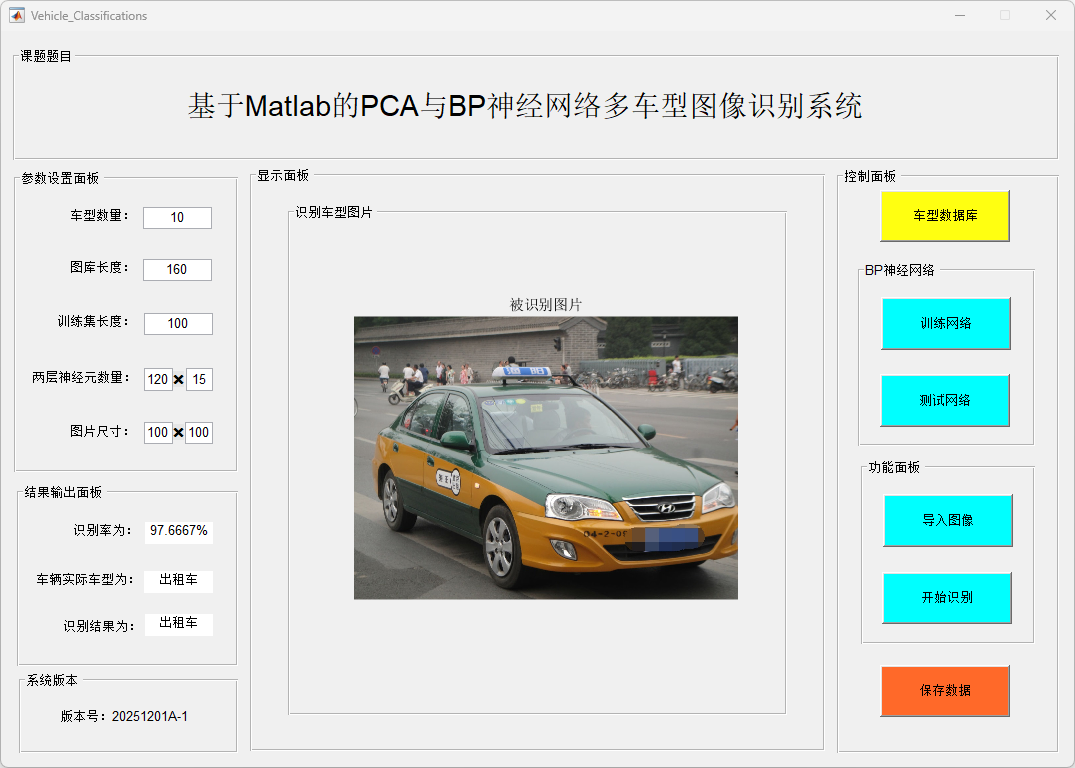Click the 识别率 value showing 97.6667%
This screenshot has height=768, width=1075.
coord(179,531)
